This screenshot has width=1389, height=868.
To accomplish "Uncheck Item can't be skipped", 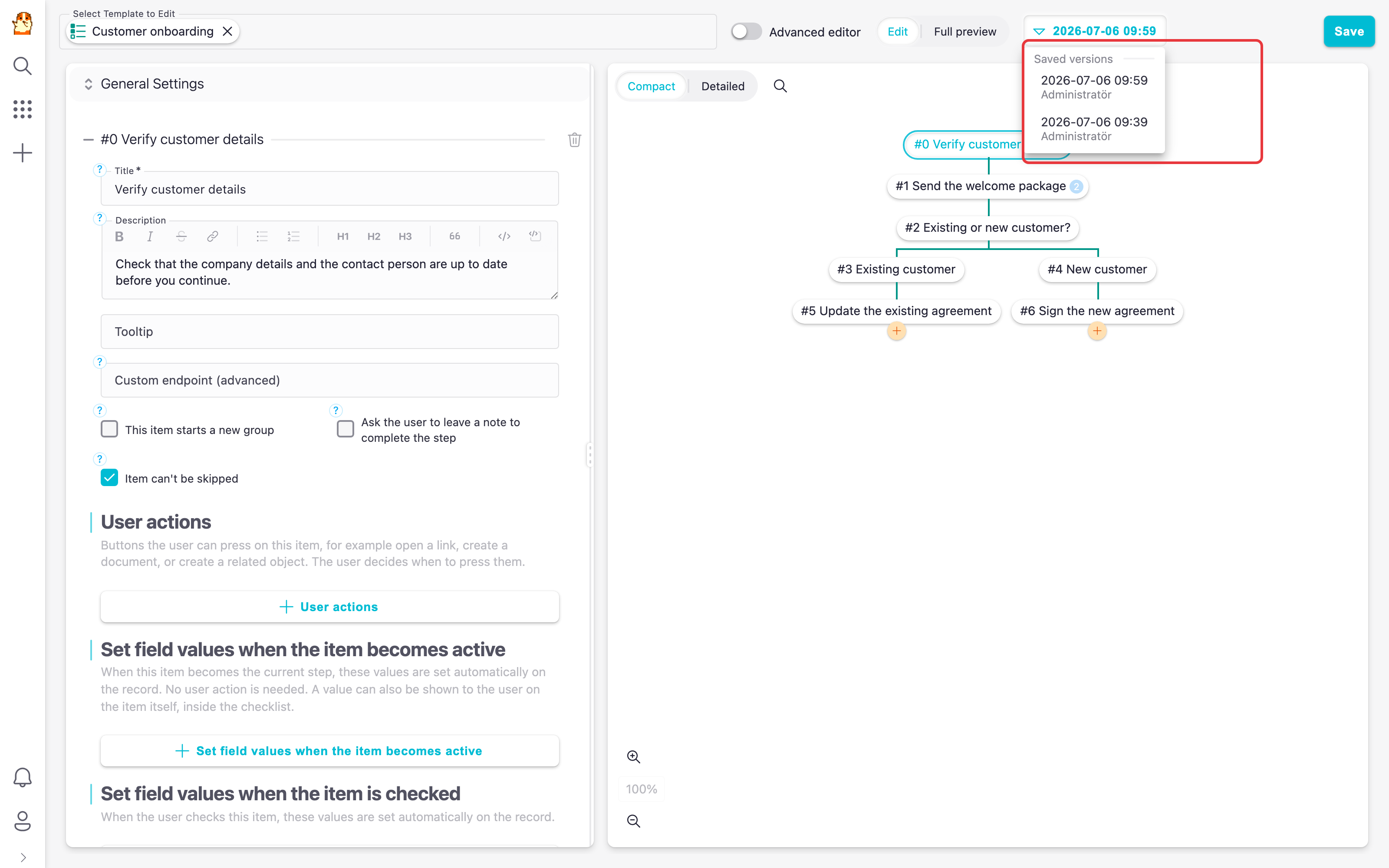I will (110, 478).
